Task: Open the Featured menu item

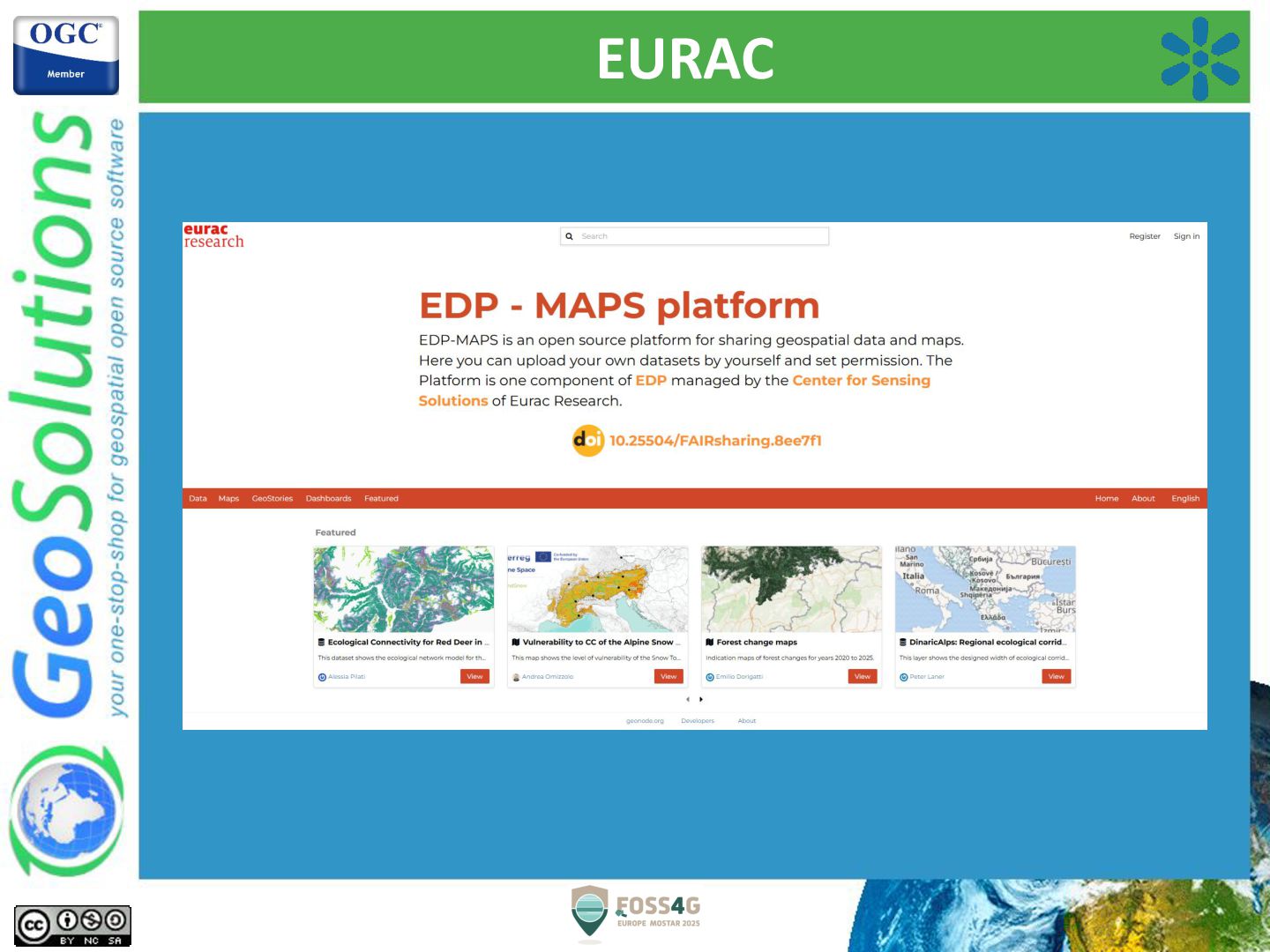Action: 381,499
